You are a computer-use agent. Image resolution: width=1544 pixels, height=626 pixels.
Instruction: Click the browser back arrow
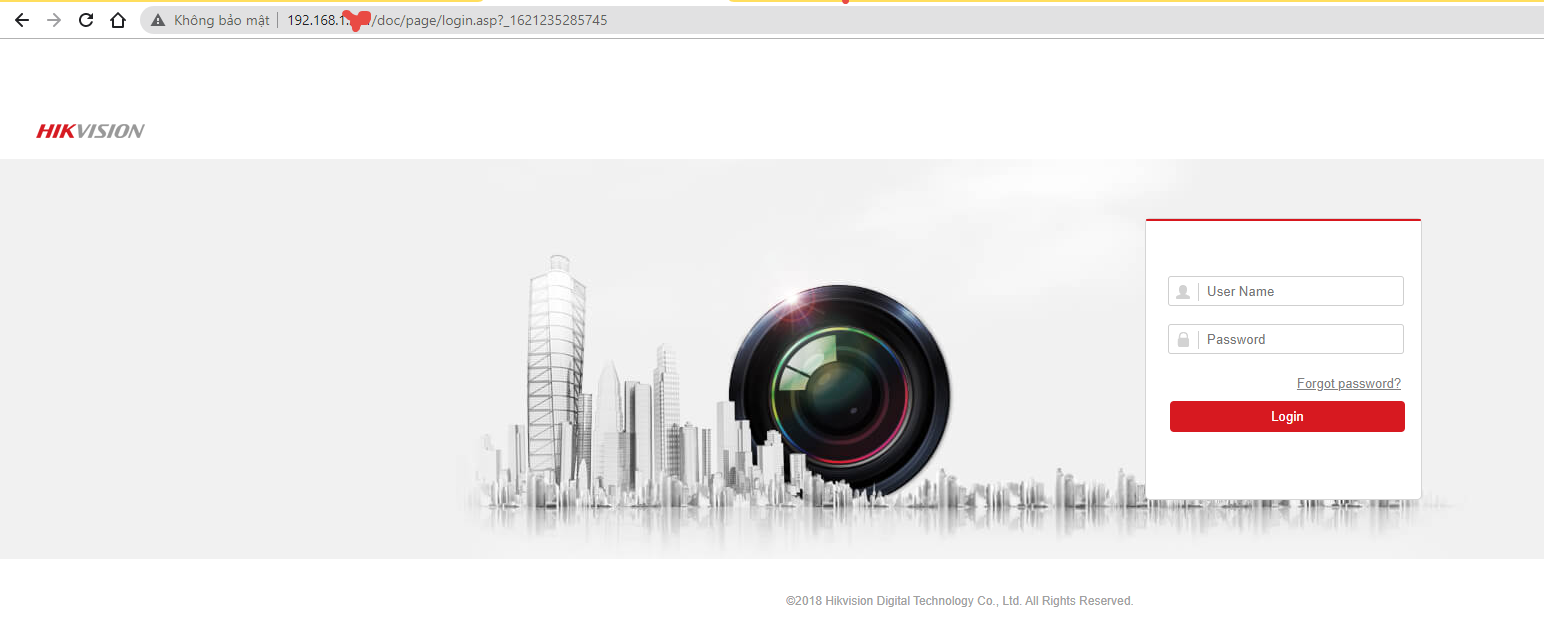22,20
